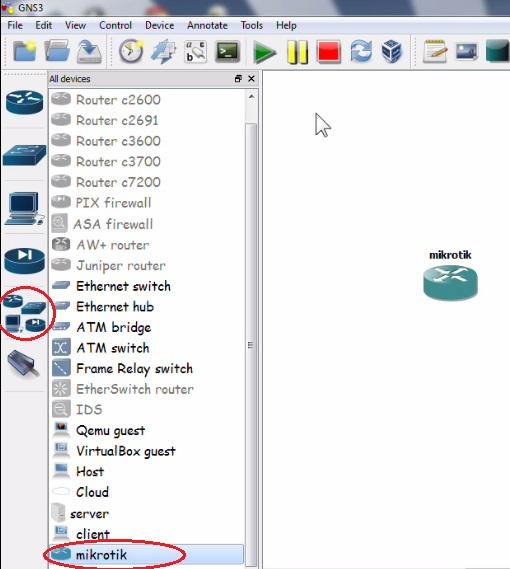This screenshot has width=510, height=569.
Task: Open the Help menu
Action: [286, 25]
